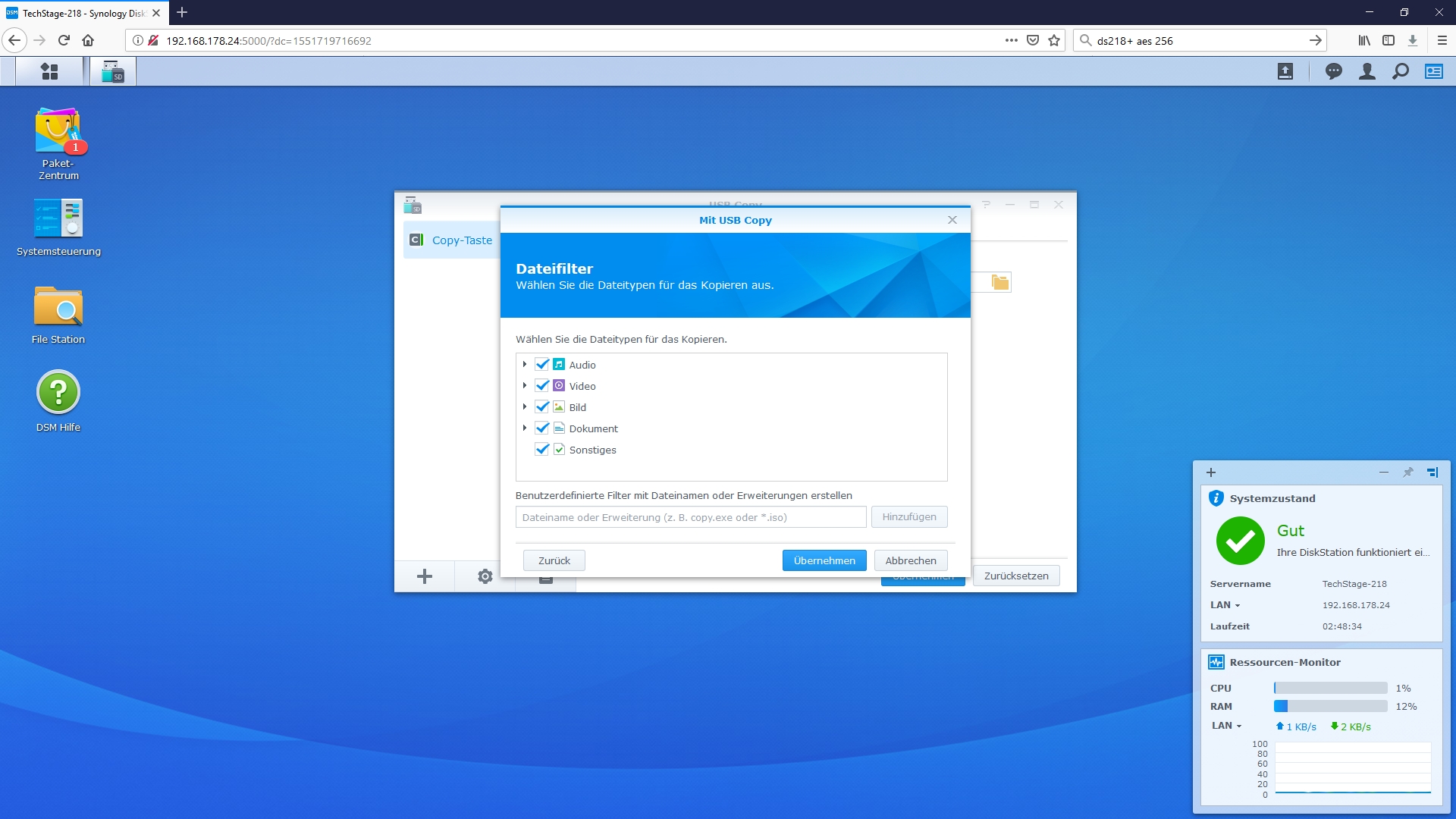The image size is (1456, 819).
Task: Open the DSM Hilfe icon
Action: tap(58, 393)
